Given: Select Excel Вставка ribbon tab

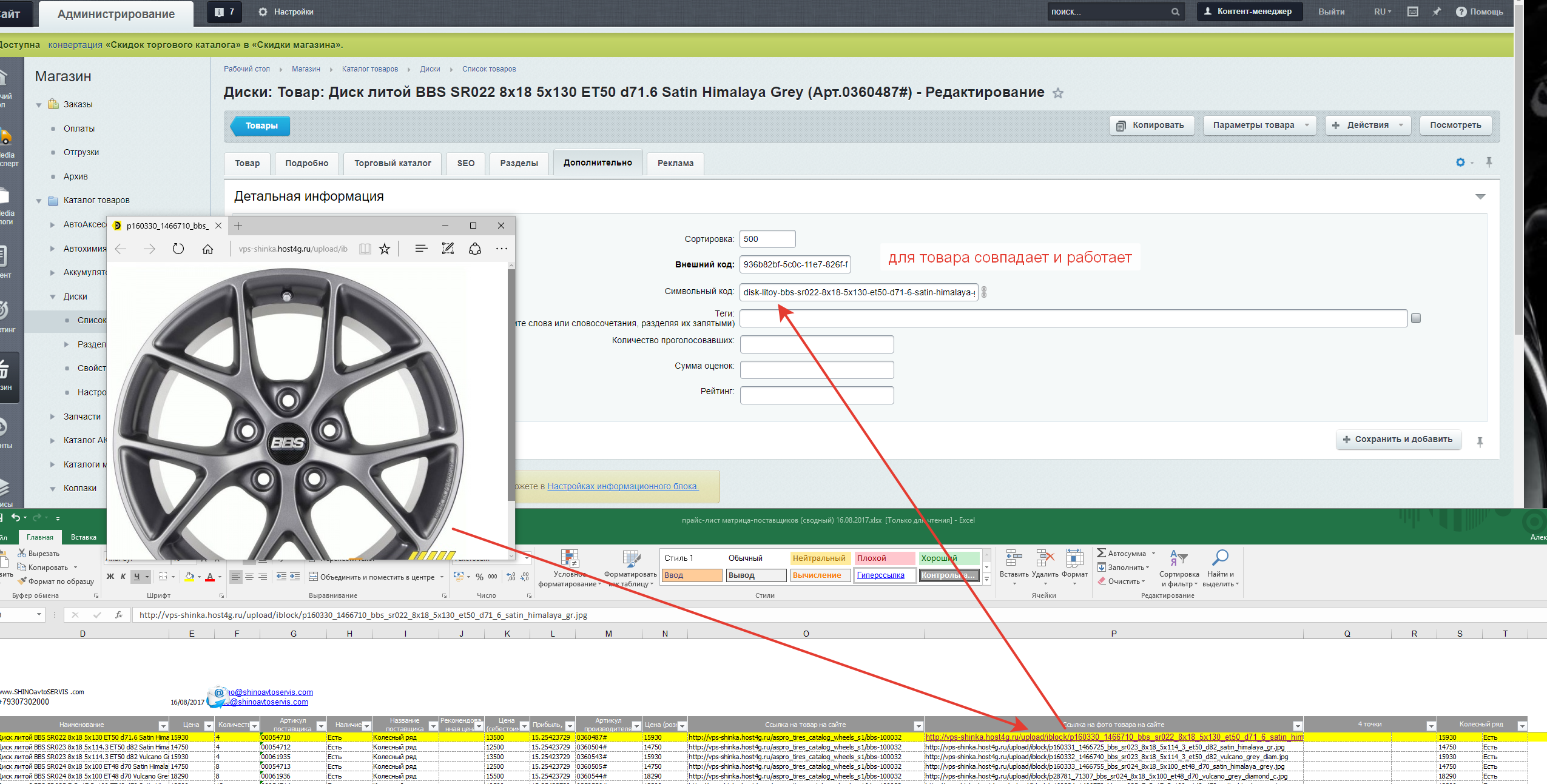Looking at the screenshot, I should (84, 537).
